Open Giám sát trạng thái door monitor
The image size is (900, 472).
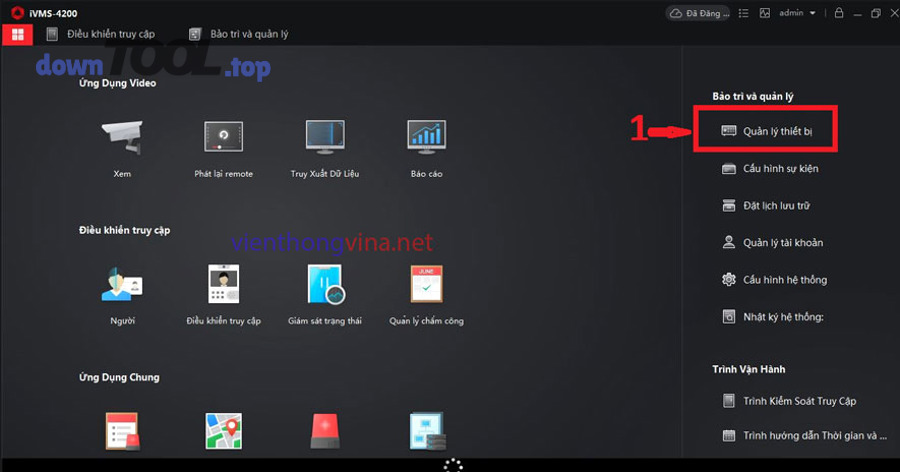tap(324, 286)
